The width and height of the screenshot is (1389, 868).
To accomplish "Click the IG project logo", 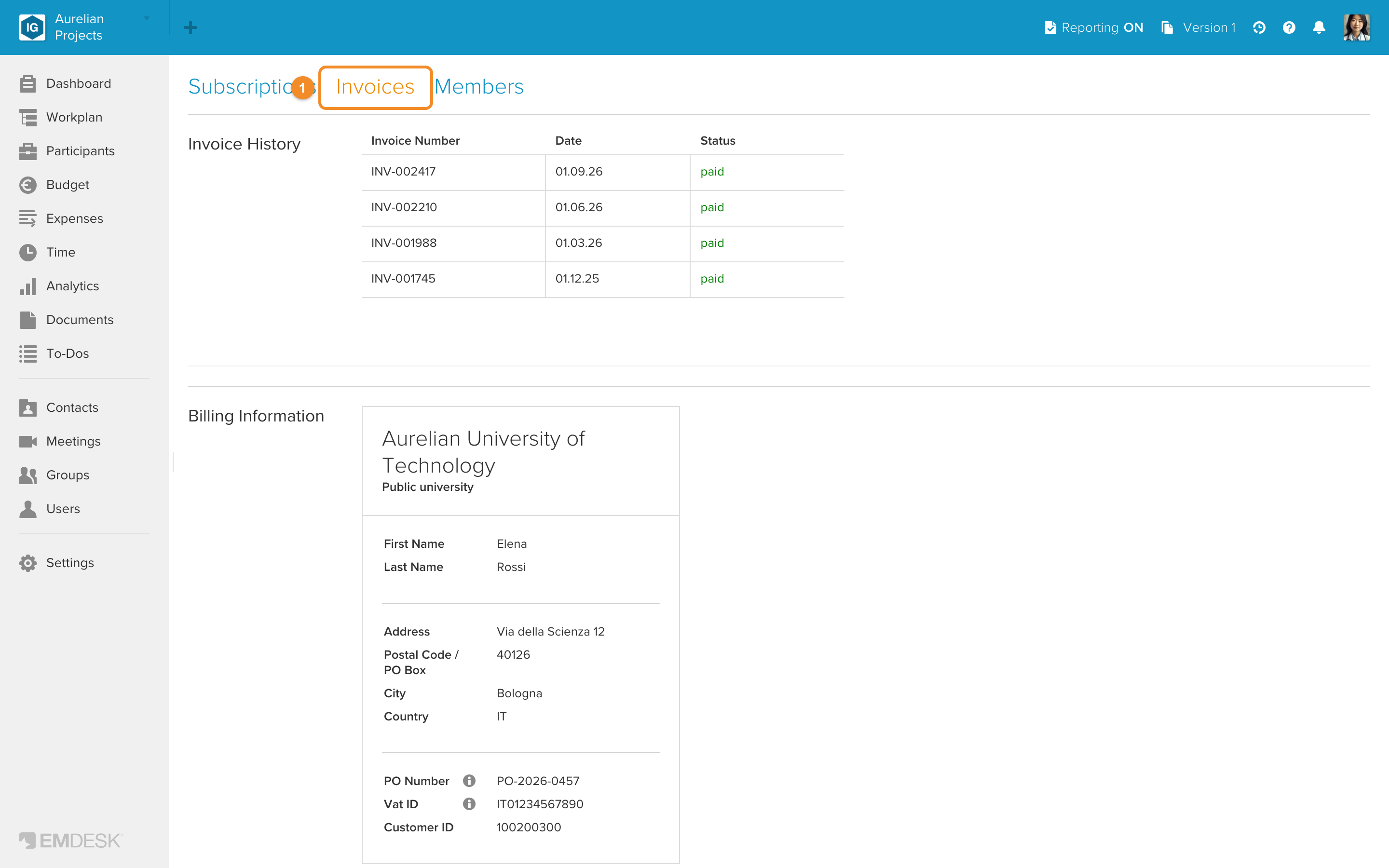I will 32,27.
